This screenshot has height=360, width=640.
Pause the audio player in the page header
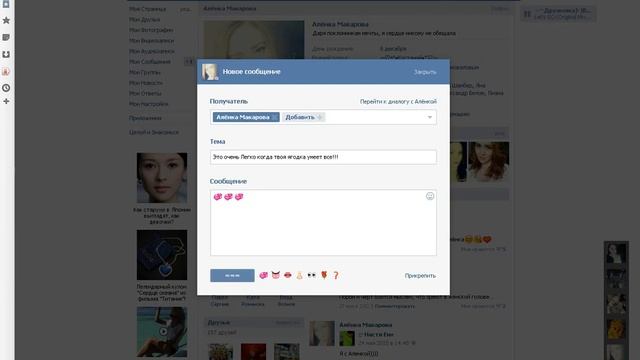[x=527, y=14]
